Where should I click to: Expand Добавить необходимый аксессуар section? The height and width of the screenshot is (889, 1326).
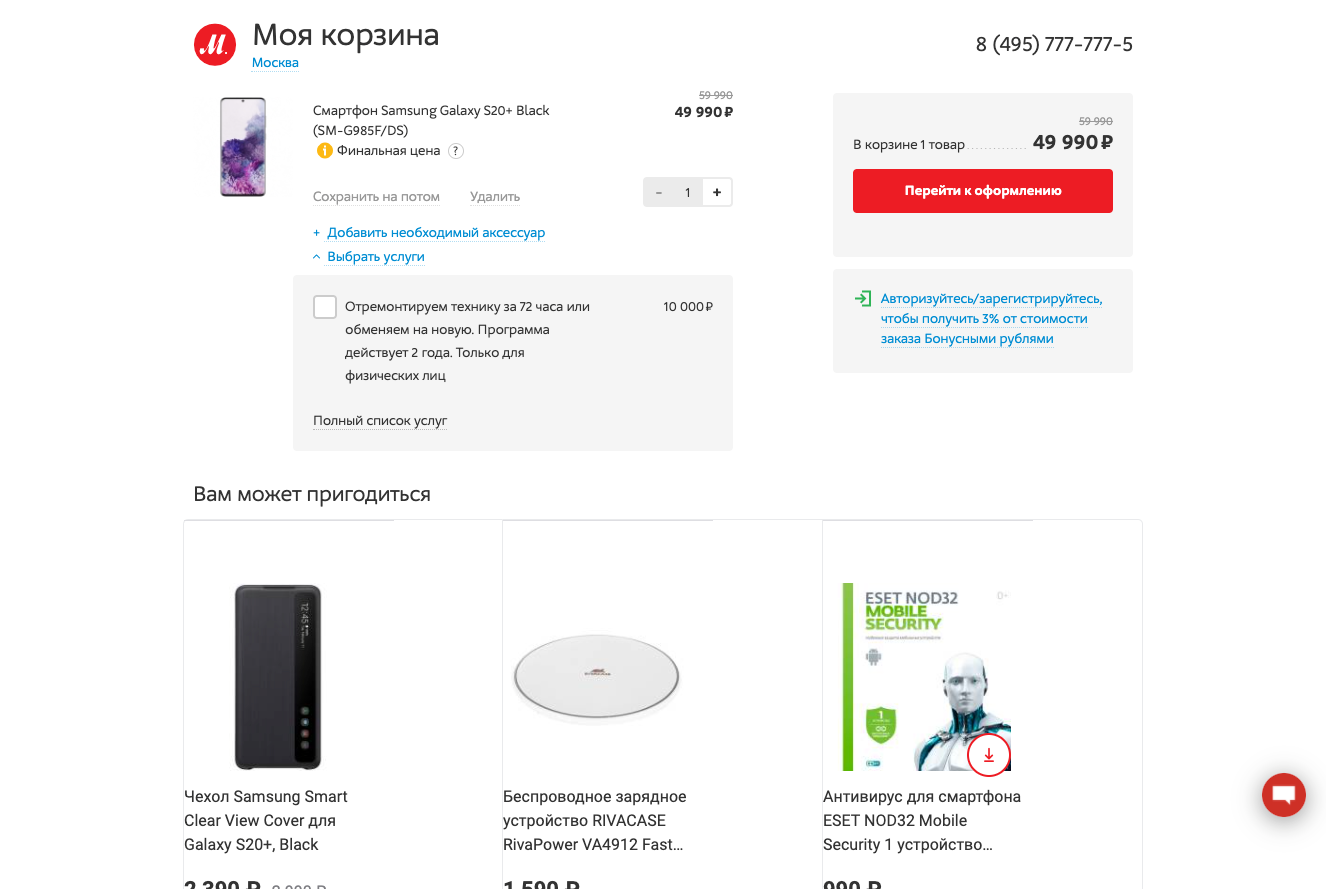[435, 233]
